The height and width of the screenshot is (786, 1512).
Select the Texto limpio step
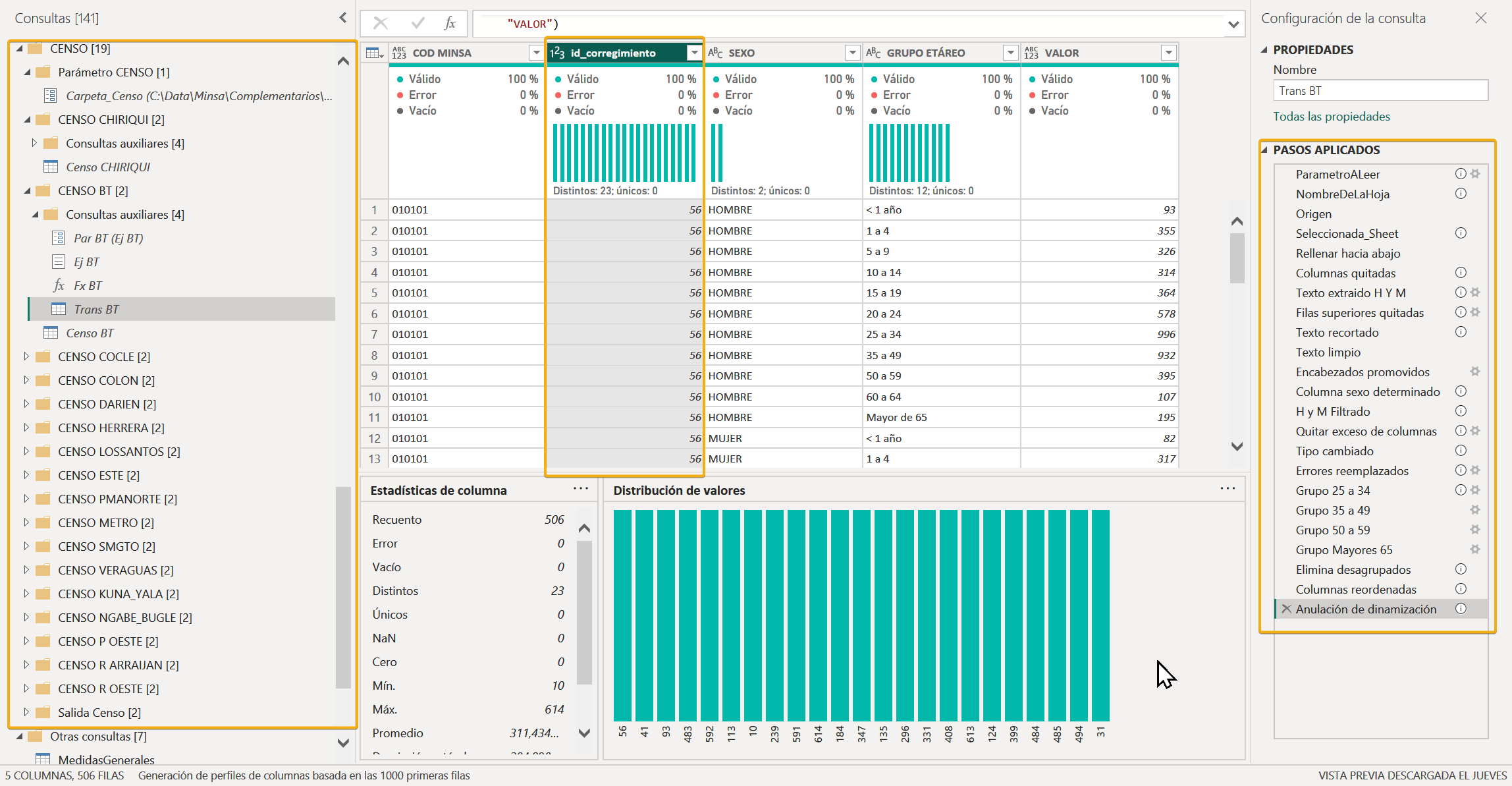pos(1328,352)
